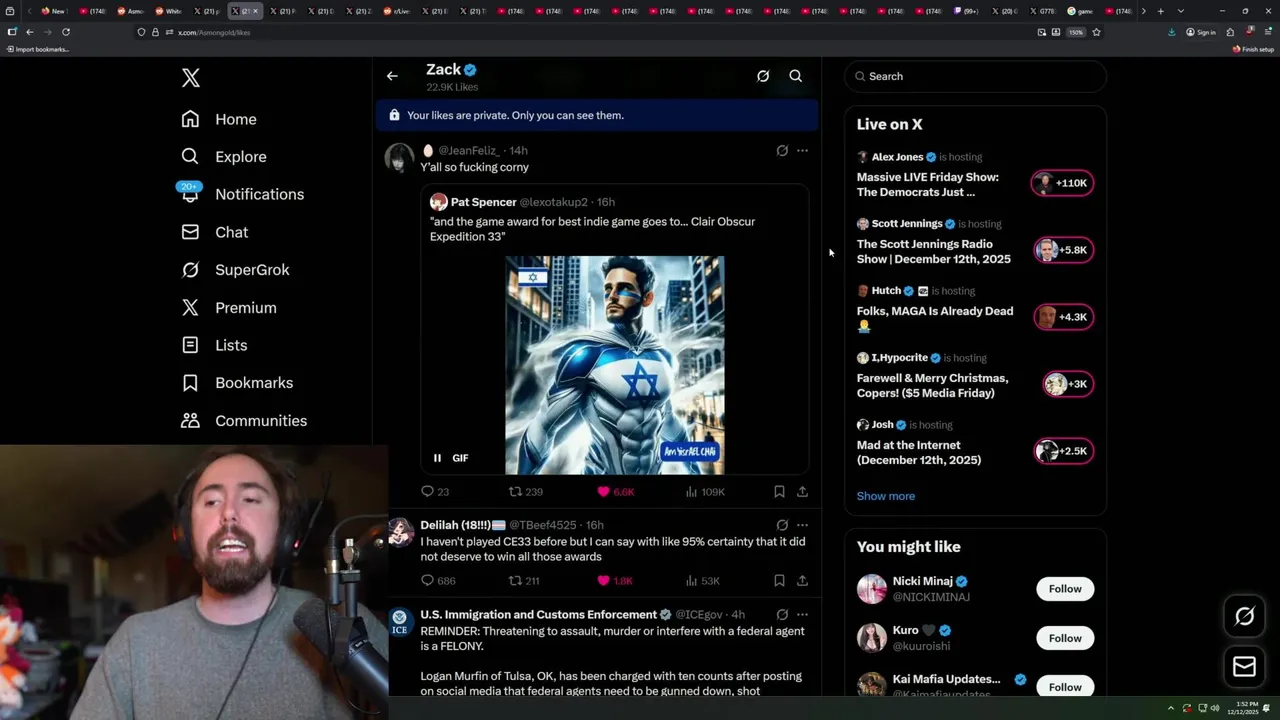The width and height of the screenshot is (1280, 720).
Task: Click the X logo in the sidebar
Action: pos(191,78)
